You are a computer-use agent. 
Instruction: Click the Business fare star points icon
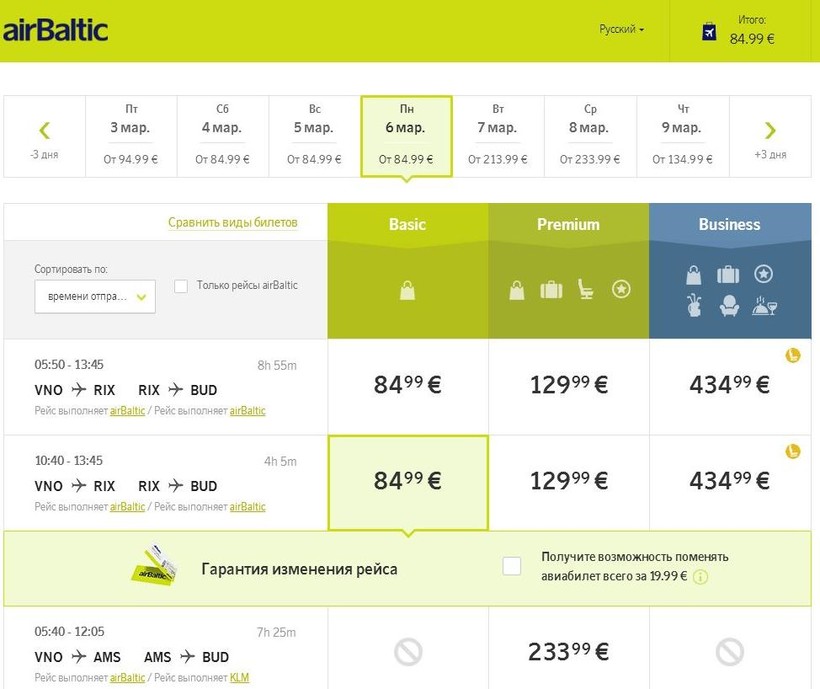pos(764,273)
